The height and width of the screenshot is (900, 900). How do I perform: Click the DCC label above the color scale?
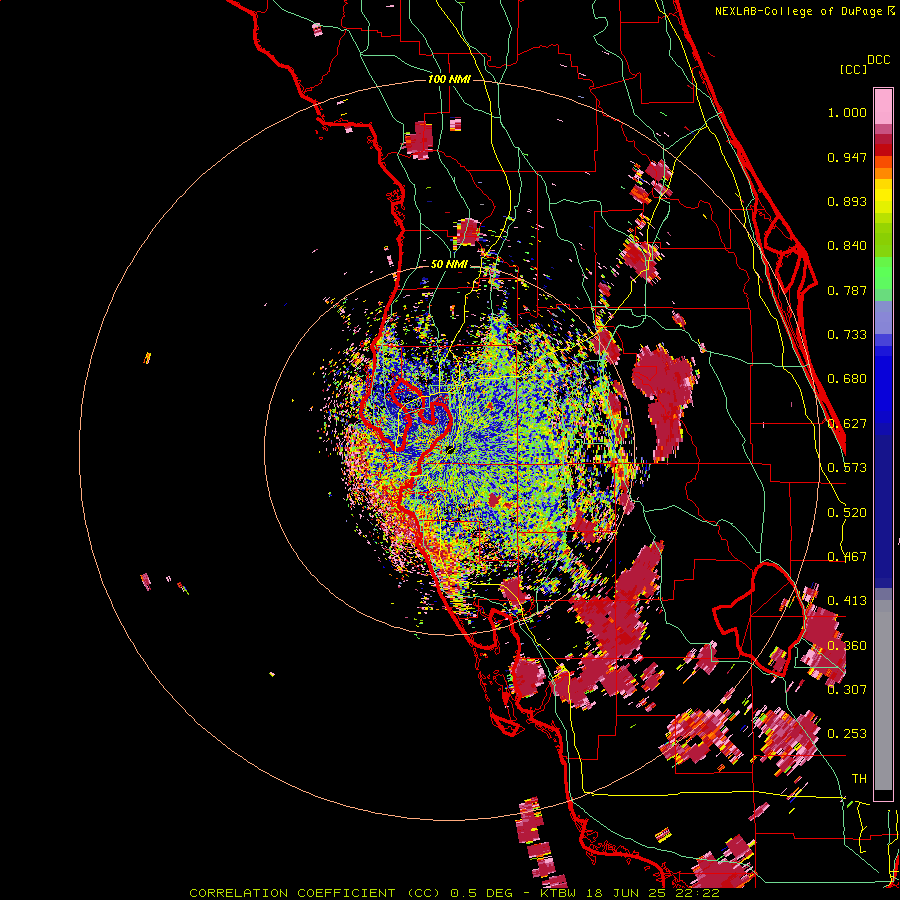coord(879,60)
